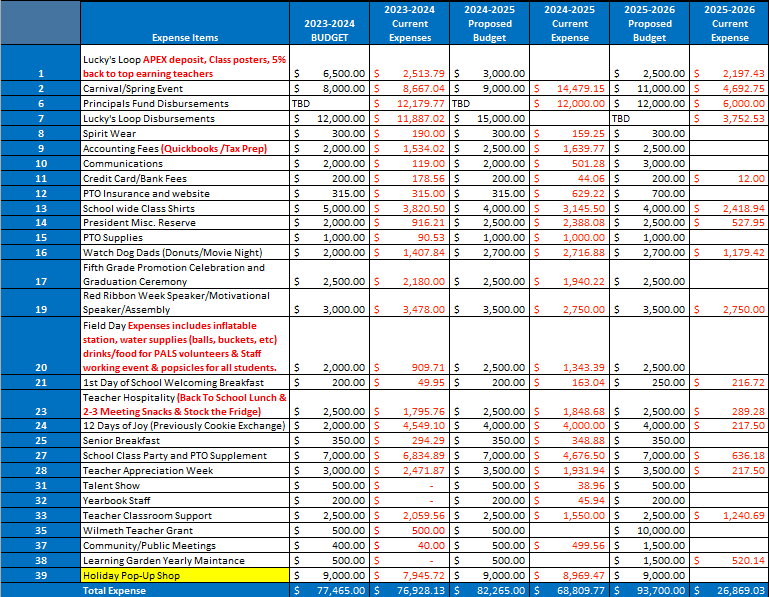The height and width of the screenshot is (597, 769).
Task: Click the '2023-2024 BUDGET' header cell
Action: coord(330,23)
